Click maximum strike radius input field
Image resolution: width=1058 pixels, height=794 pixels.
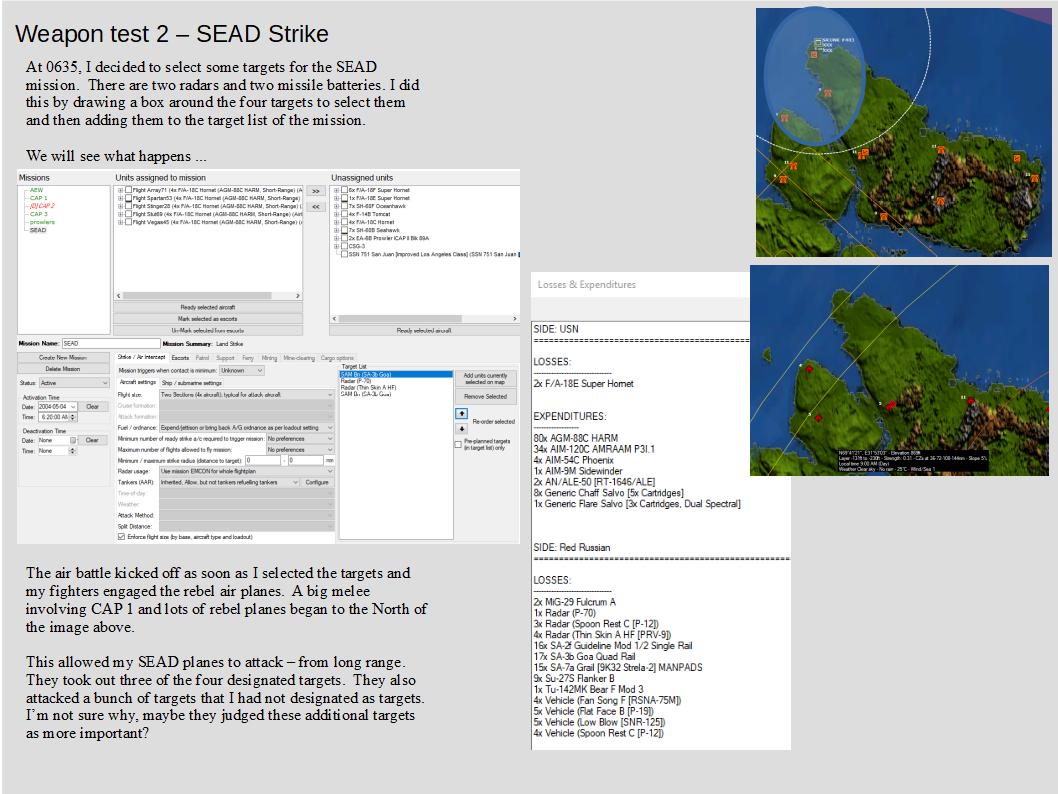coord(306,460)
